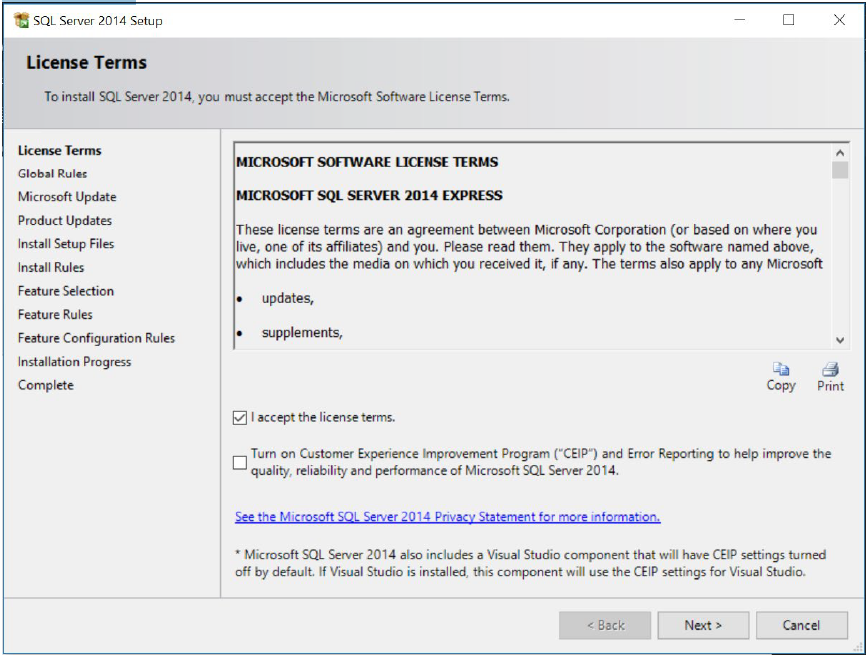This screenshot has width=868, height=656.
Task: Select 'Product Updates' step in sidebar
Action: (65, 220)
